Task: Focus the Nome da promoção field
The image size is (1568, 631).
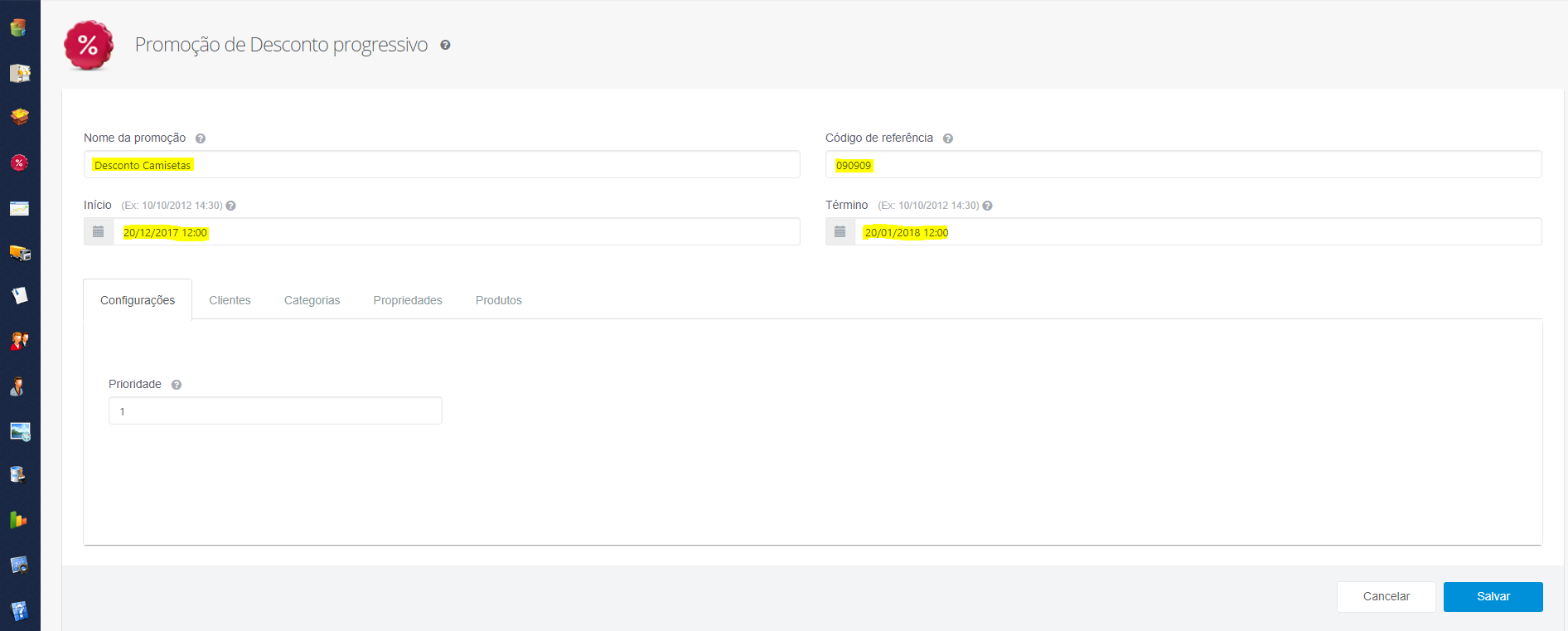Action: tap(442, 164)
